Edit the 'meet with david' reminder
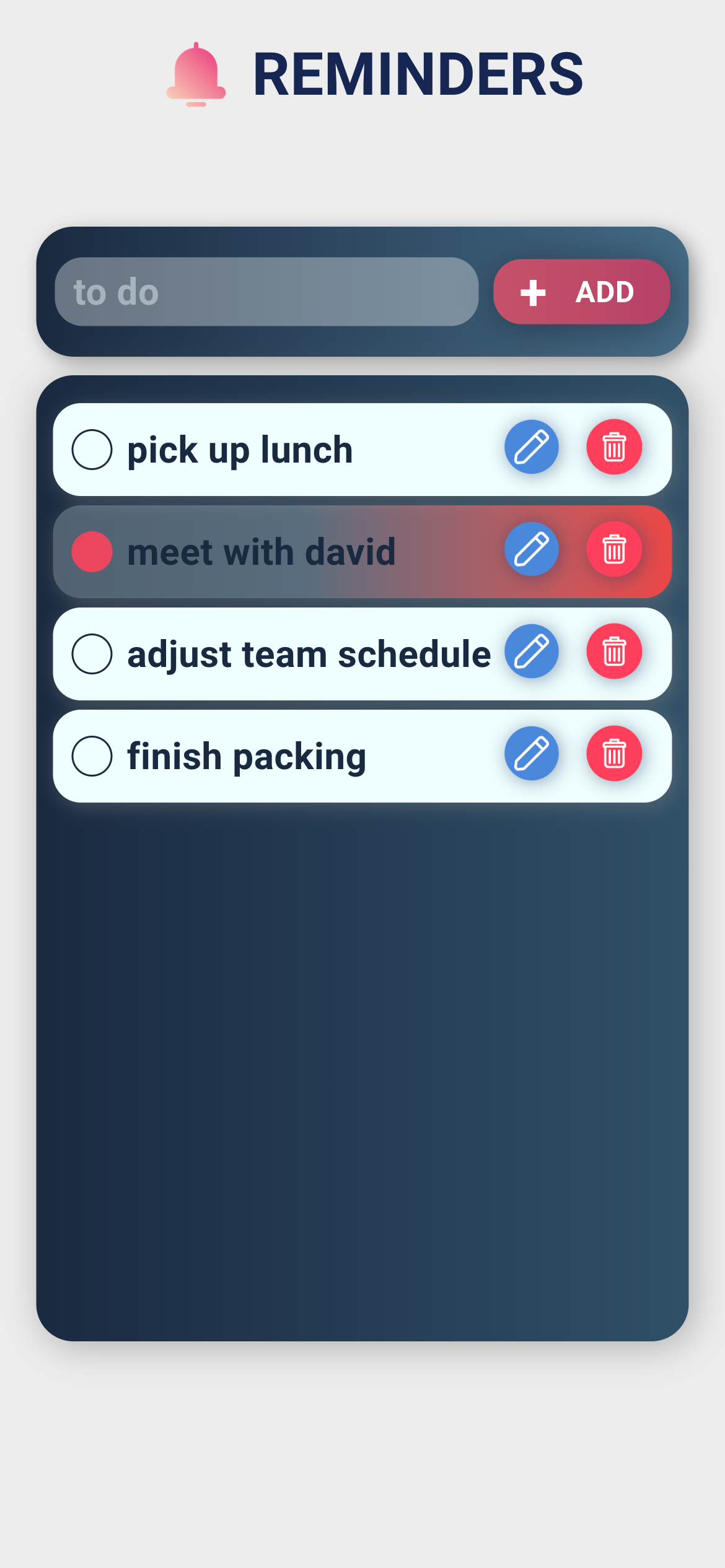Screen dimensions: 725x1568 532,549
